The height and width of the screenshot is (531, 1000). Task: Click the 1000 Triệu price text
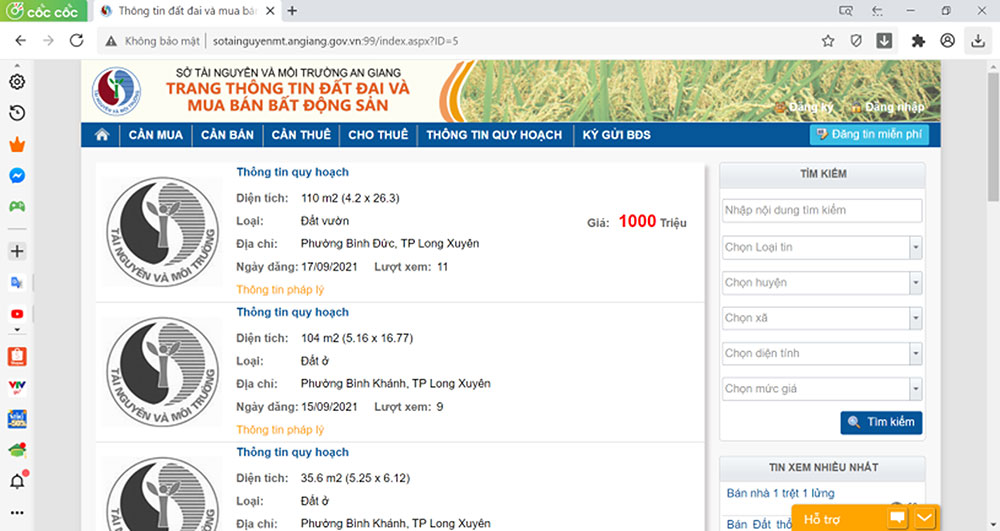point(652,222)
